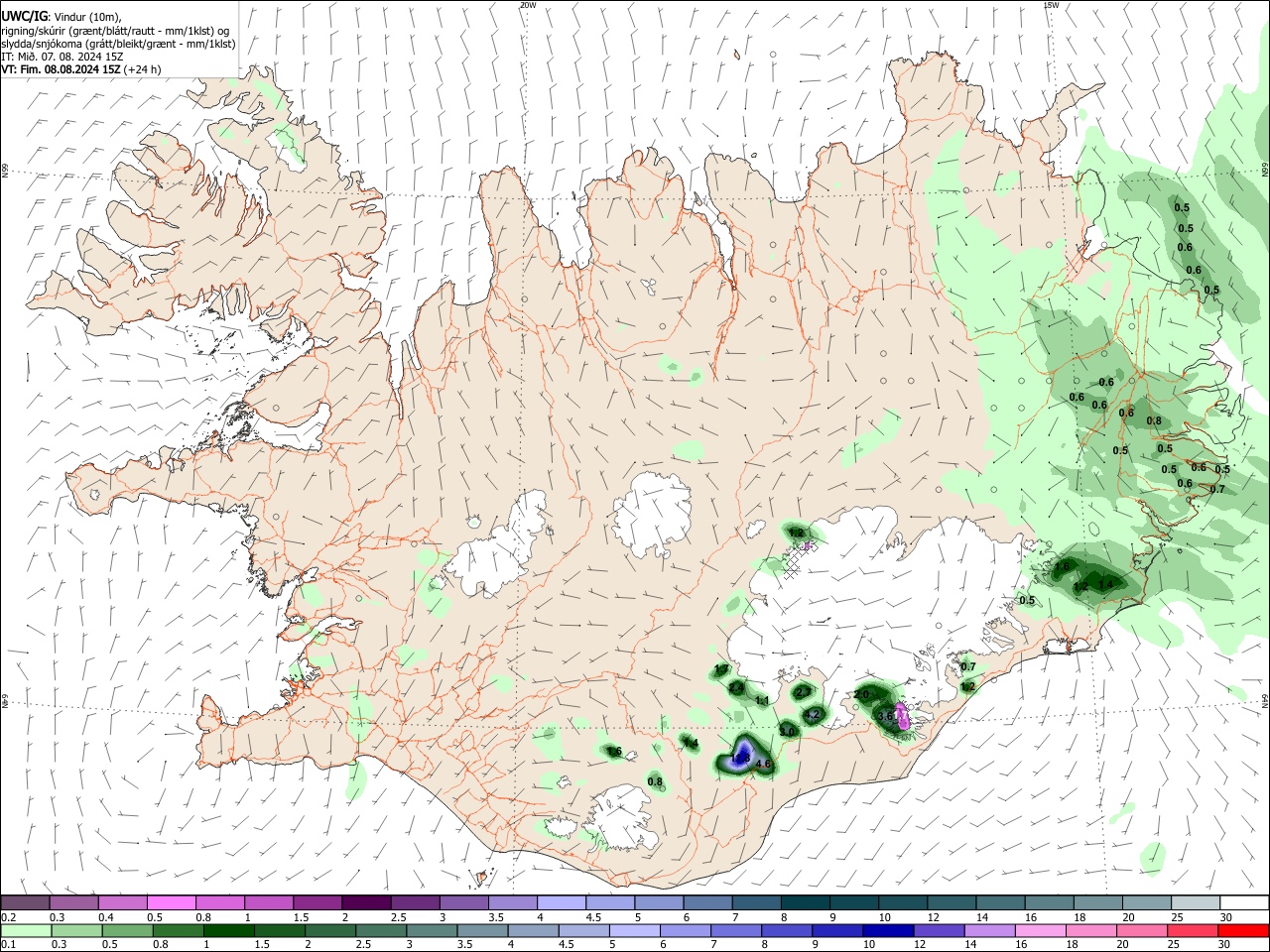Select the rain legend swatch between 0.3 and 0.5

tap(76, 930)
